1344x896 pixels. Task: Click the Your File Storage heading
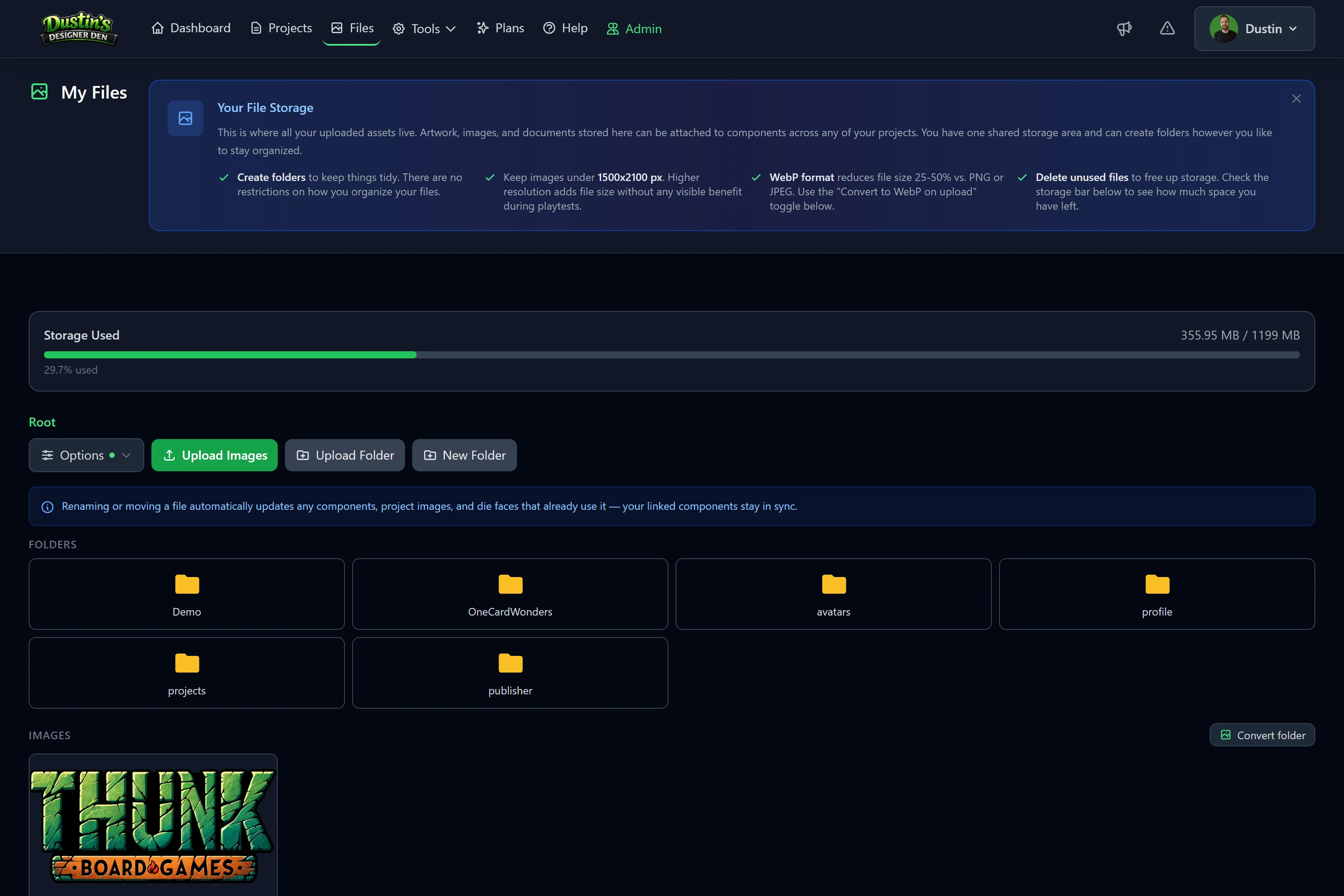265,108
